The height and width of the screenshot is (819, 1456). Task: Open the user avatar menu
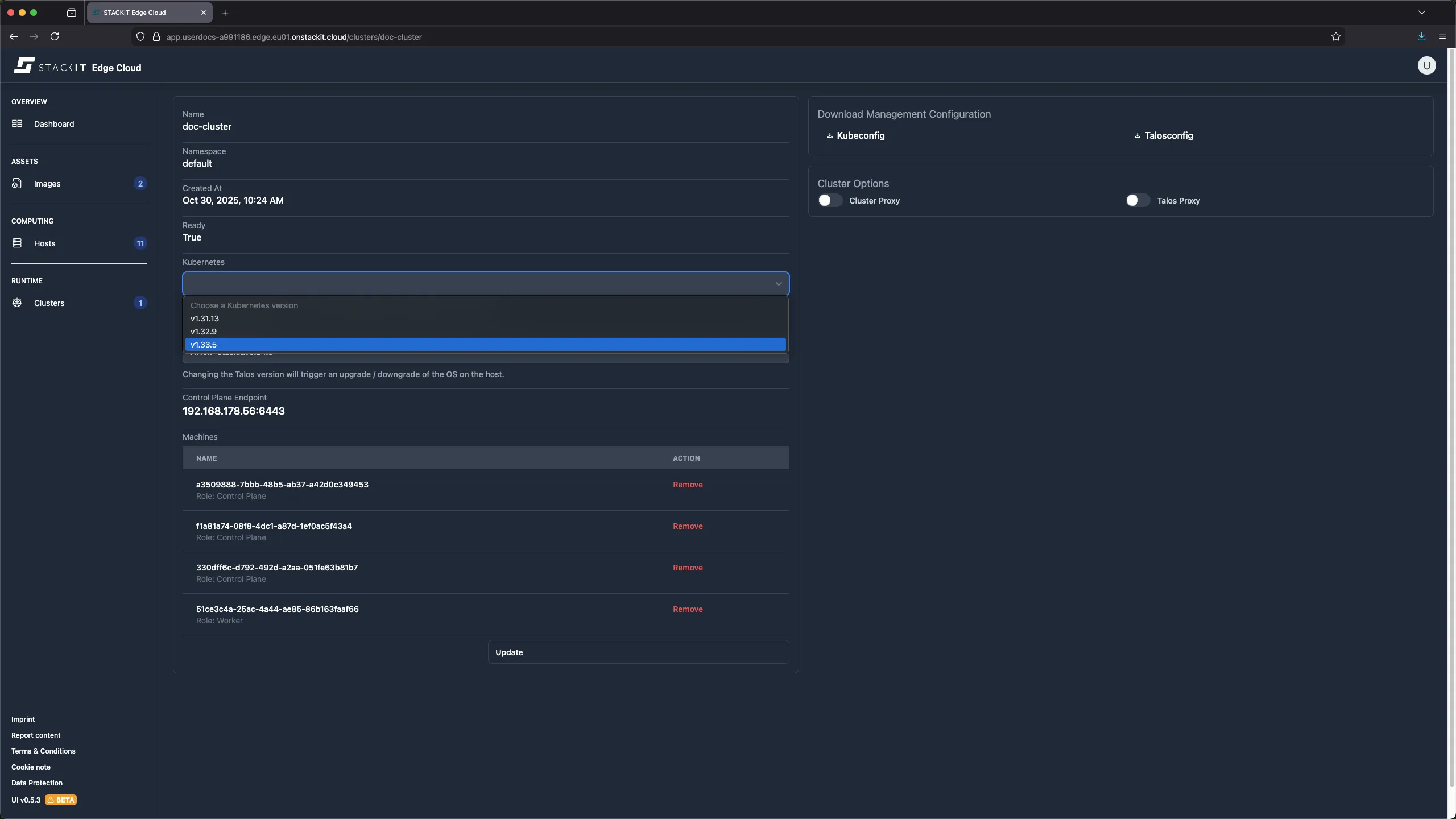(1426, 65)
